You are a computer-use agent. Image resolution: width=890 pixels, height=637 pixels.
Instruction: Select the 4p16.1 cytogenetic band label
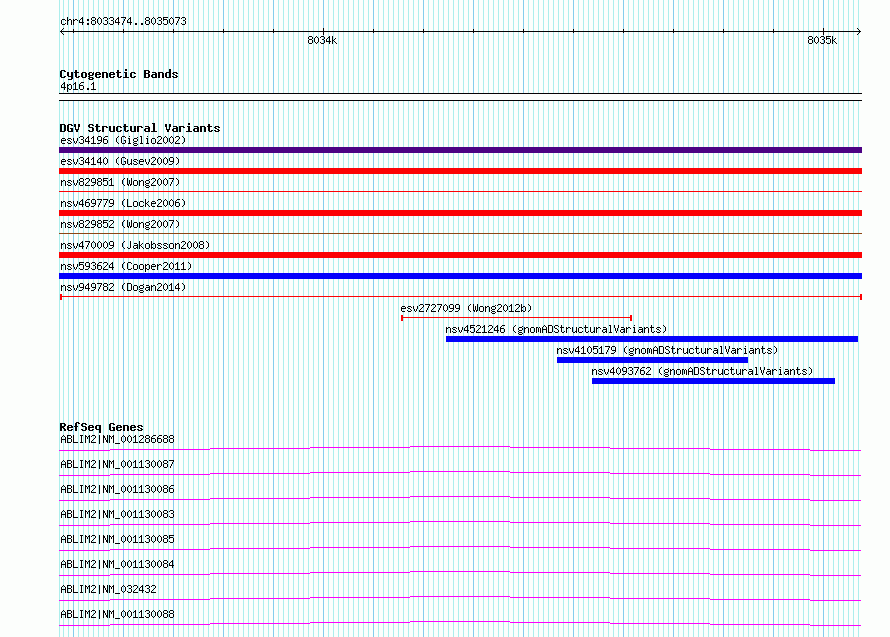tap(78, 86)
